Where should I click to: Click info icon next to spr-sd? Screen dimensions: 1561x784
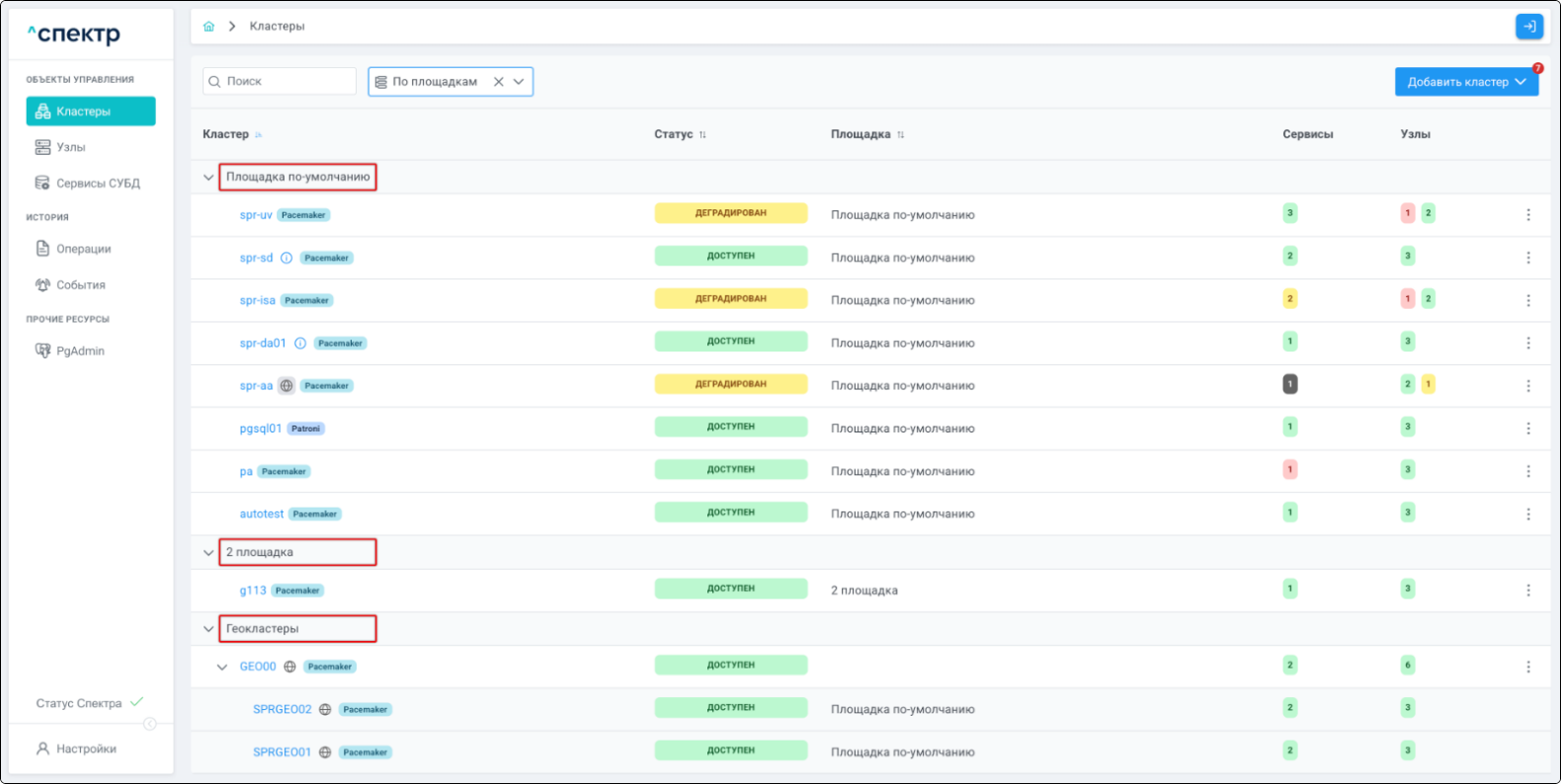[x=287, y=258]
